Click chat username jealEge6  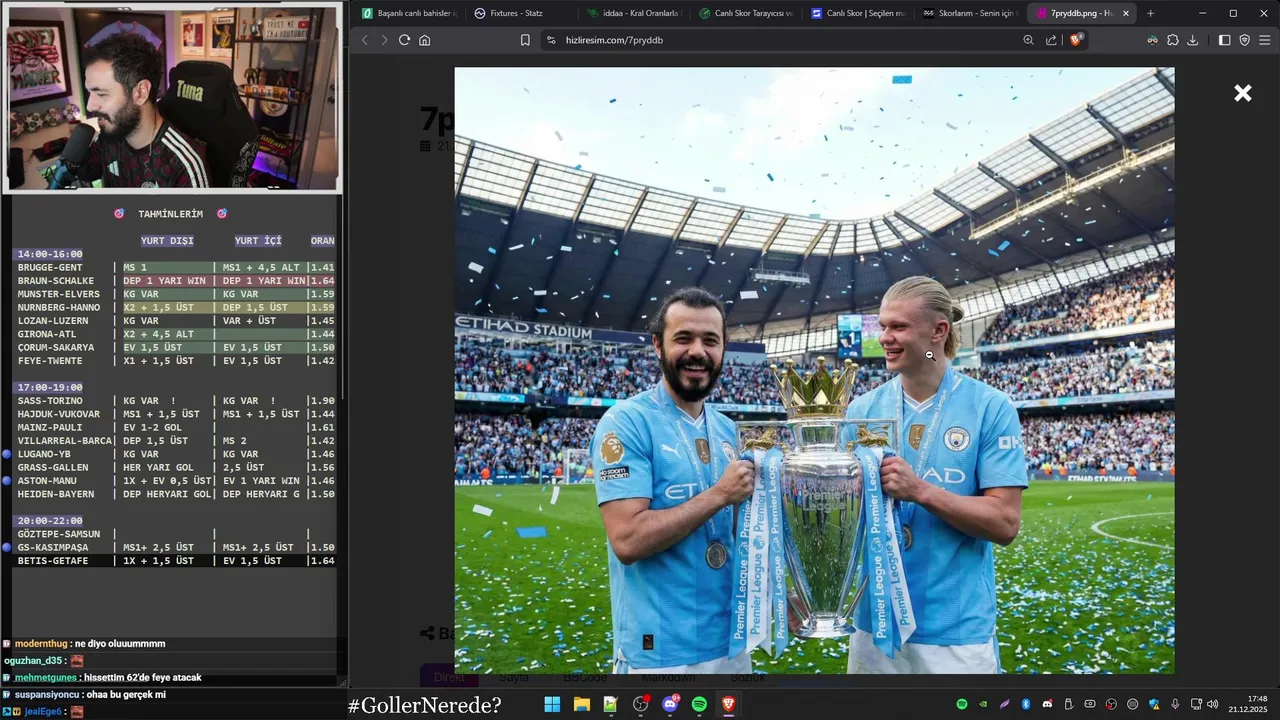pyautogui.click(x=42, y=712)
